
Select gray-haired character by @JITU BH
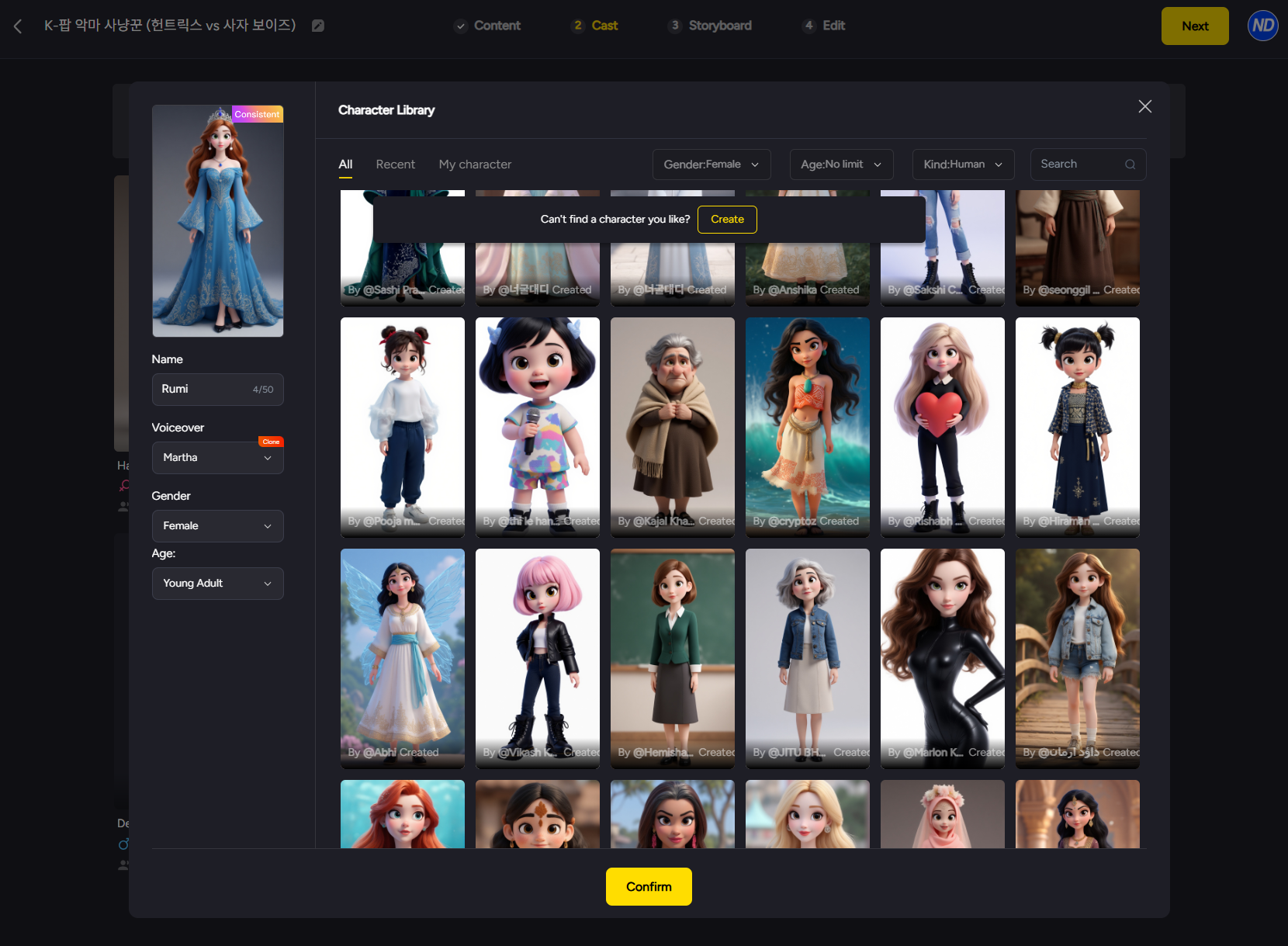coord(808,659)
